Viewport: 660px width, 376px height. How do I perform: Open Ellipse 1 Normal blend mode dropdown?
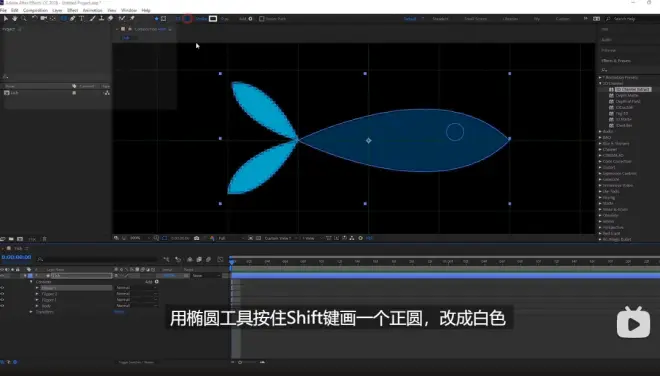pos(136,288)
